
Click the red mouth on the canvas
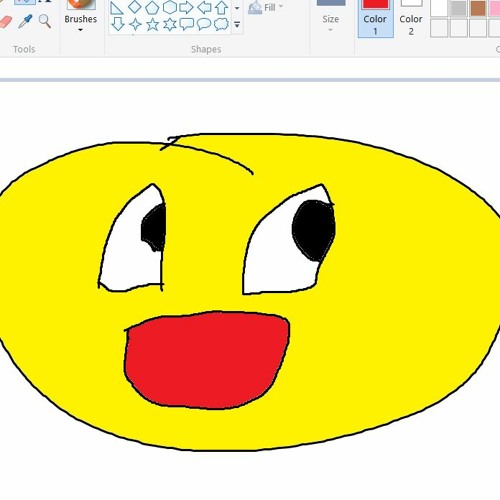207,360
